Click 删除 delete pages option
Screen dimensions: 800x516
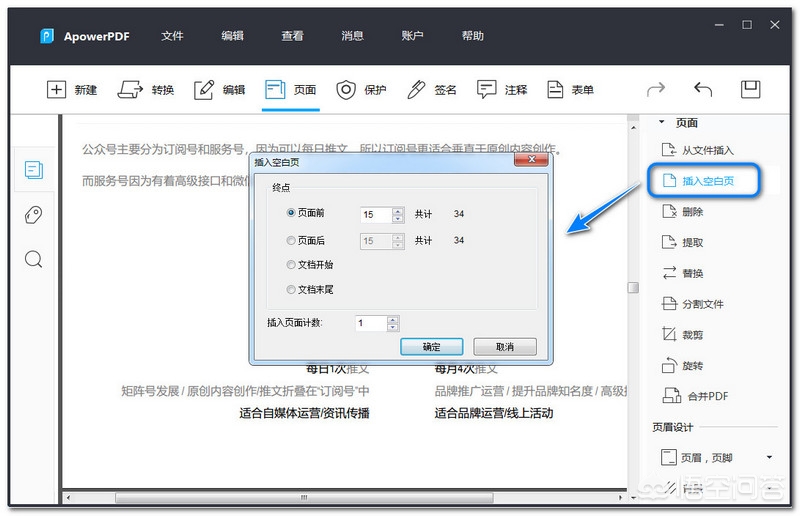683,211
